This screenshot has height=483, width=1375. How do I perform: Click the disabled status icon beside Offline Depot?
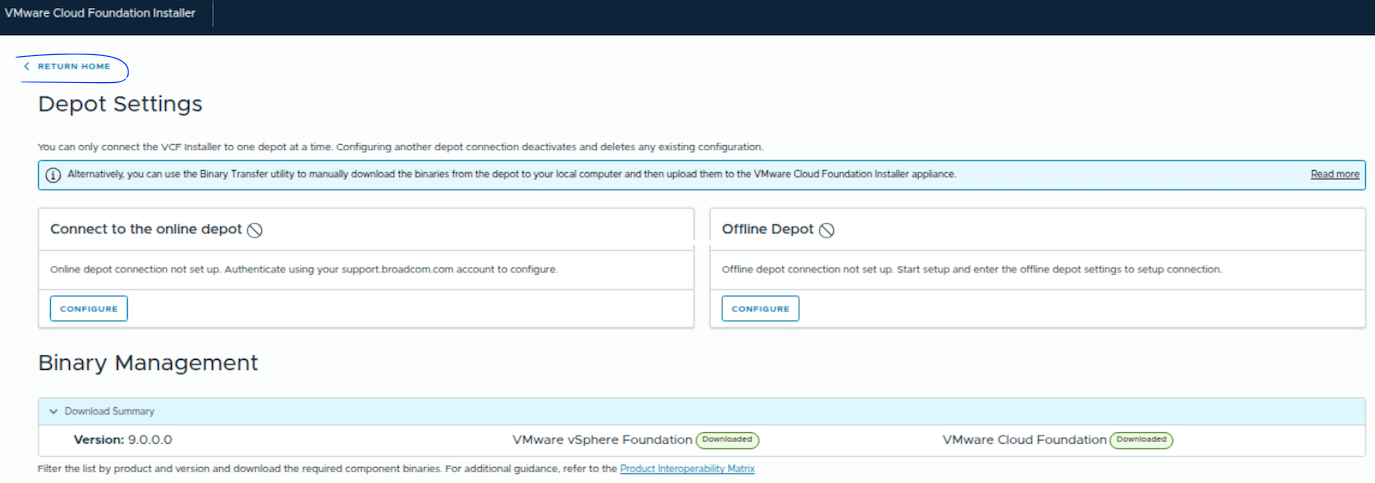(x=826, y=230)
